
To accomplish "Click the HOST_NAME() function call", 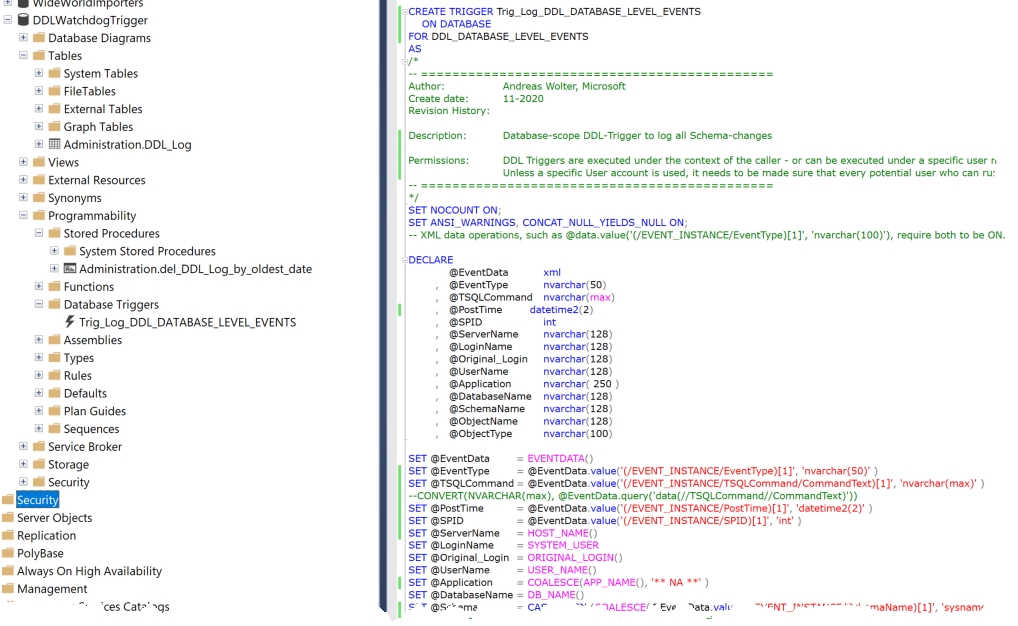I will tap(562, 532).
